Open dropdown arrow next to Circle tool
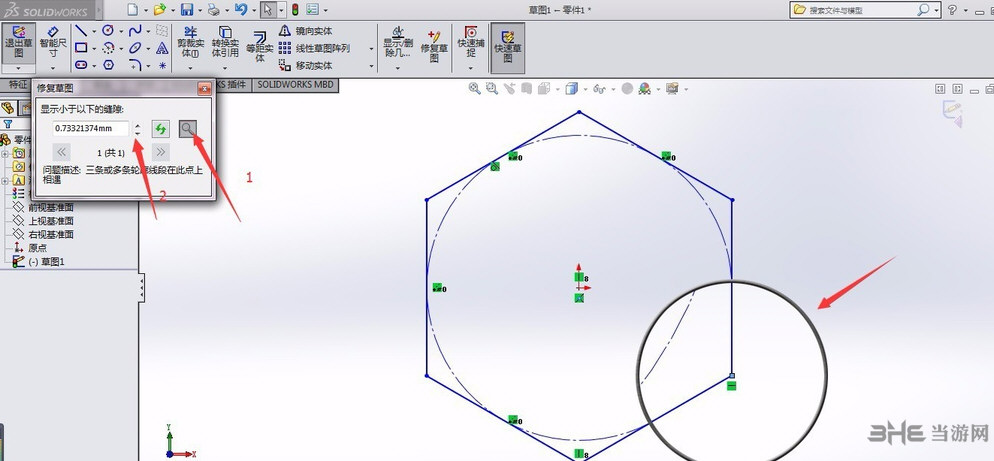 pyautogui.click(x=120, y=31)
